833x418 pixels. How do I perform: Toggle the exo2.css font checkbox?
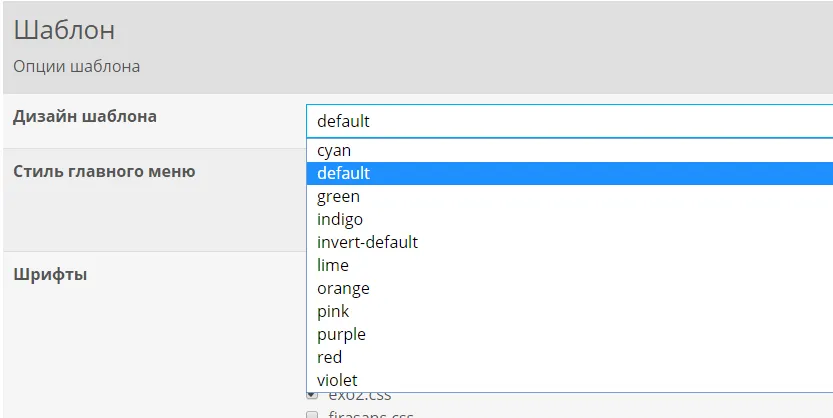[313, 396]
